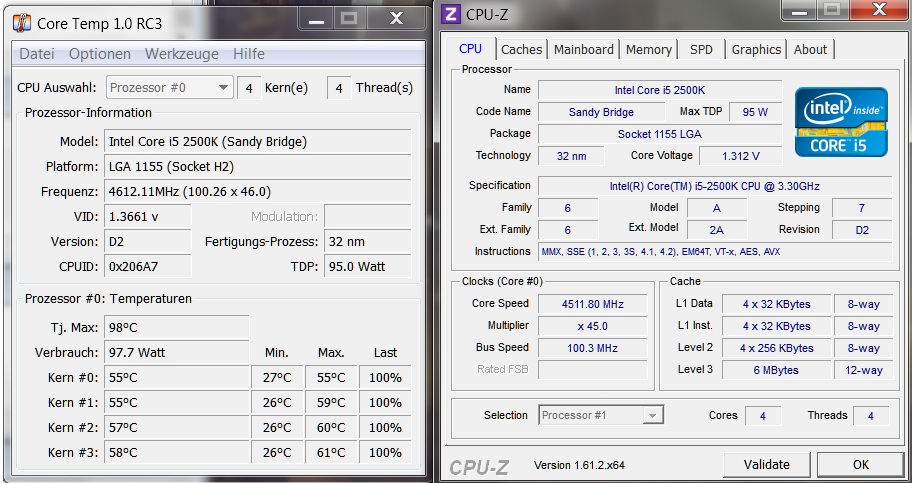Click the Technology value 32 nm in CPU-Z
The image size is (912, 483).
tap(571, 157)
